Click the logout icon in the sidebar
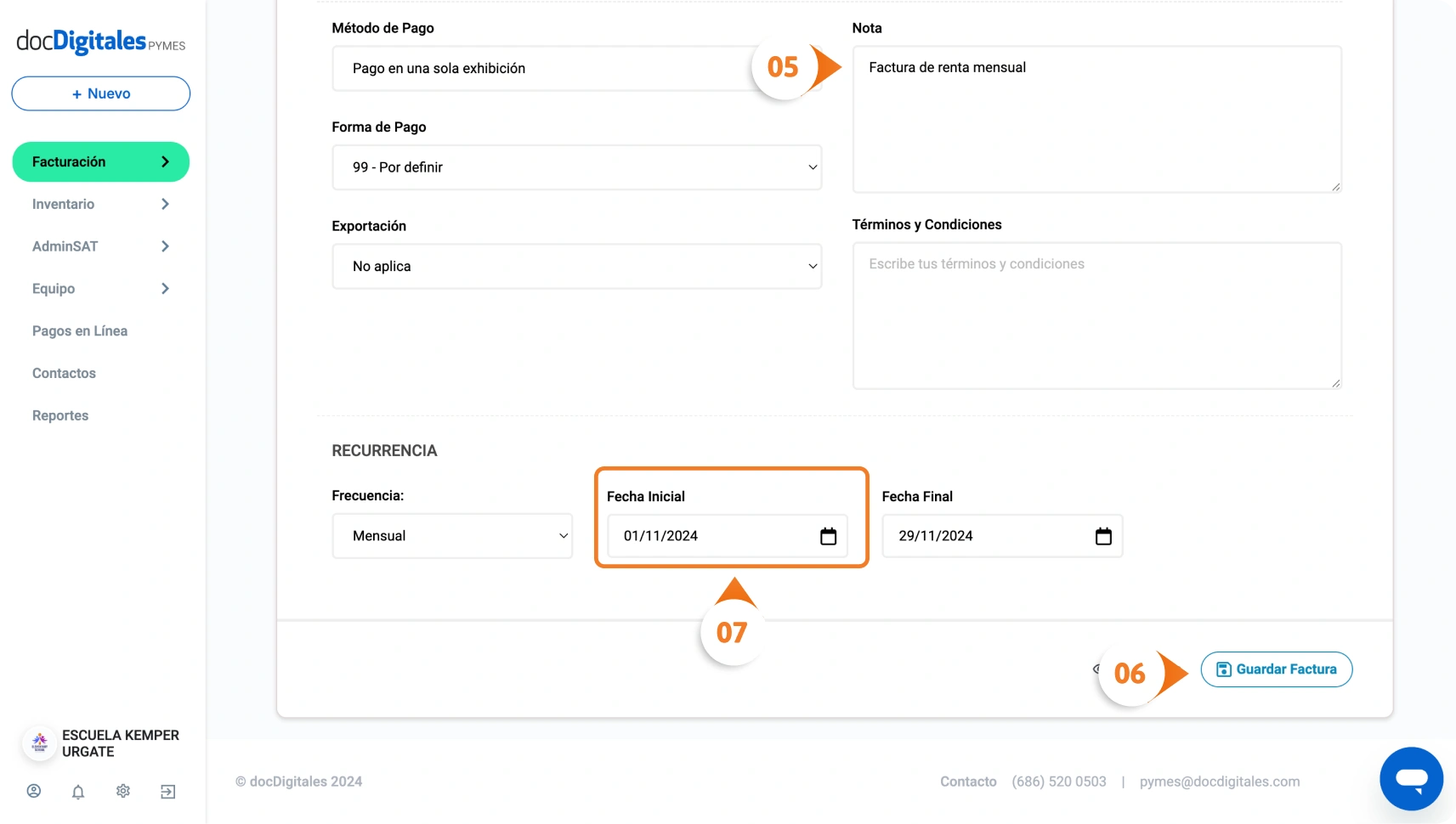 168,792
